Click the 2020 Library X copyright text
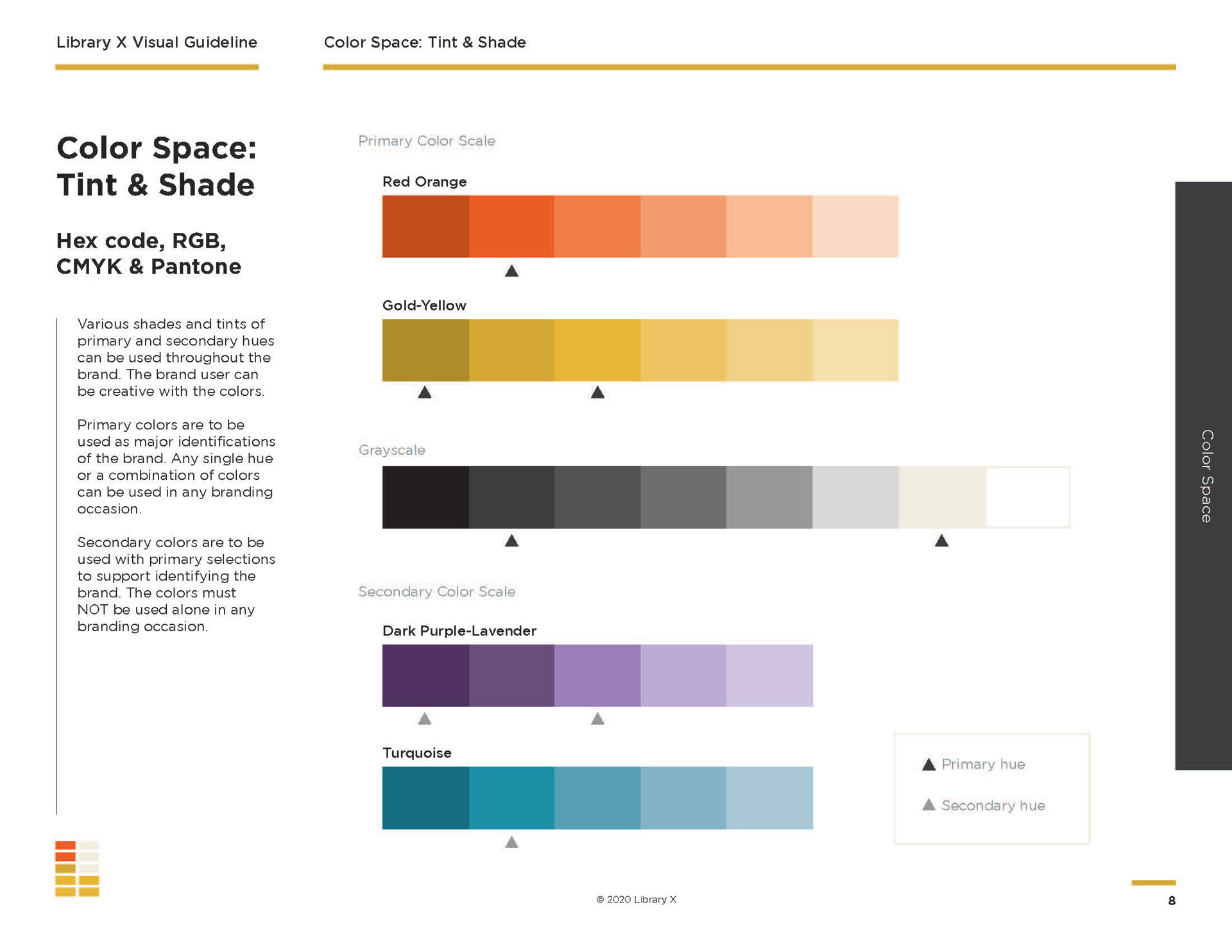This screenshot has height=952, width=1232. pyautogui.click(x=636, y=899)
